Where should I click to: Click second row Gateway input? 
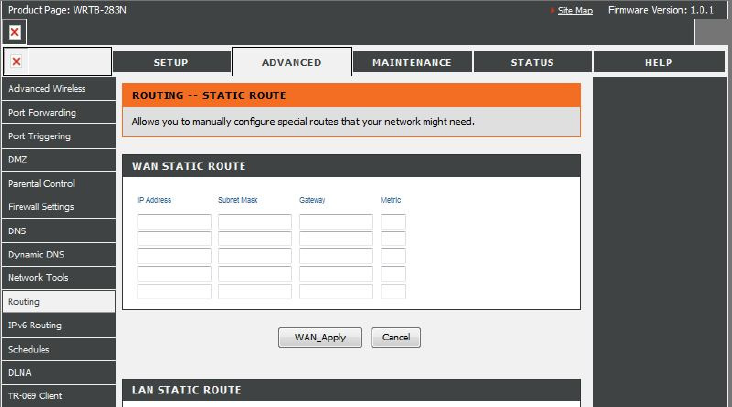(336, 239)
